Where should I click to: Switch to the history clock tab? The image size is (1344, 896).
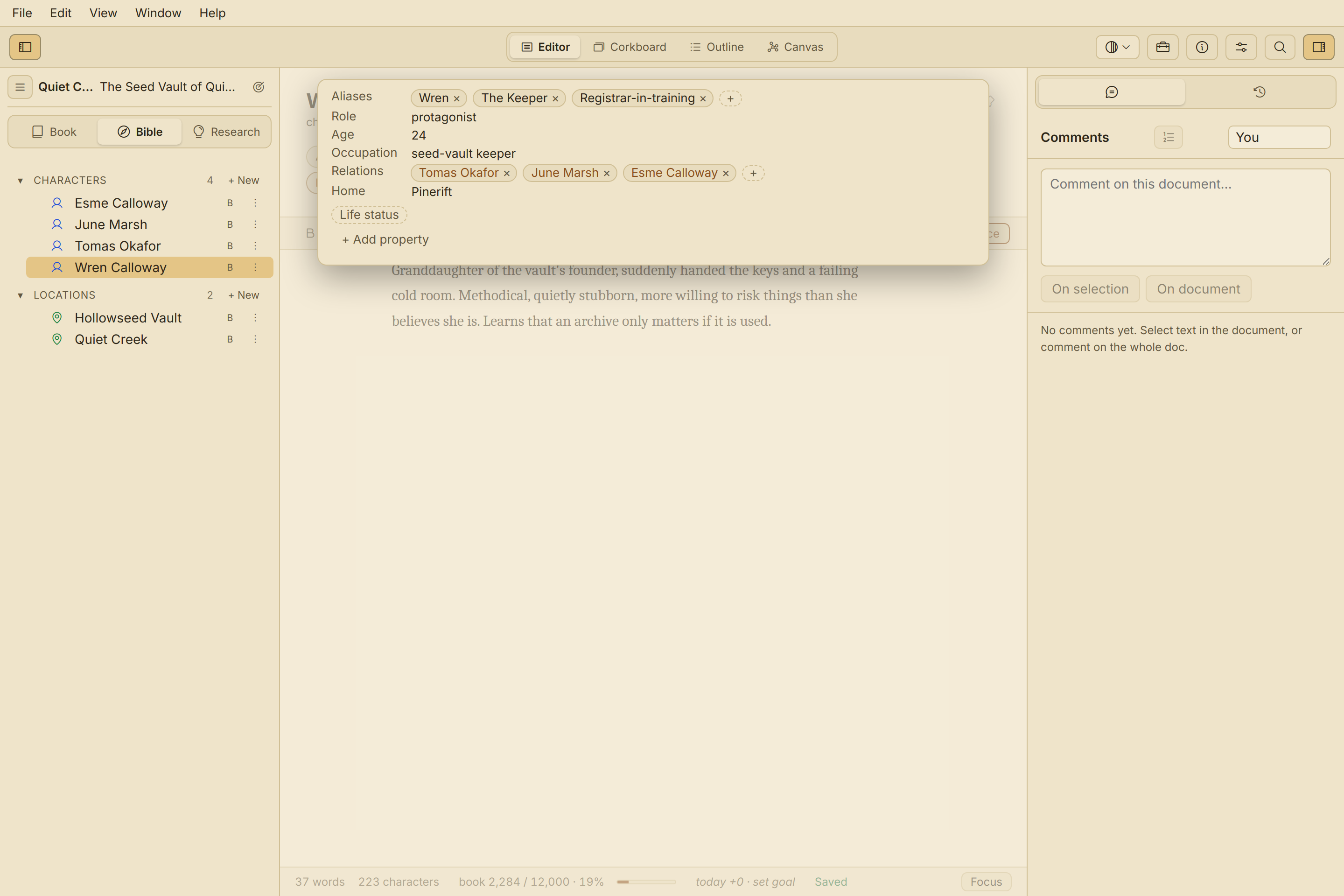pos(1260,92)
